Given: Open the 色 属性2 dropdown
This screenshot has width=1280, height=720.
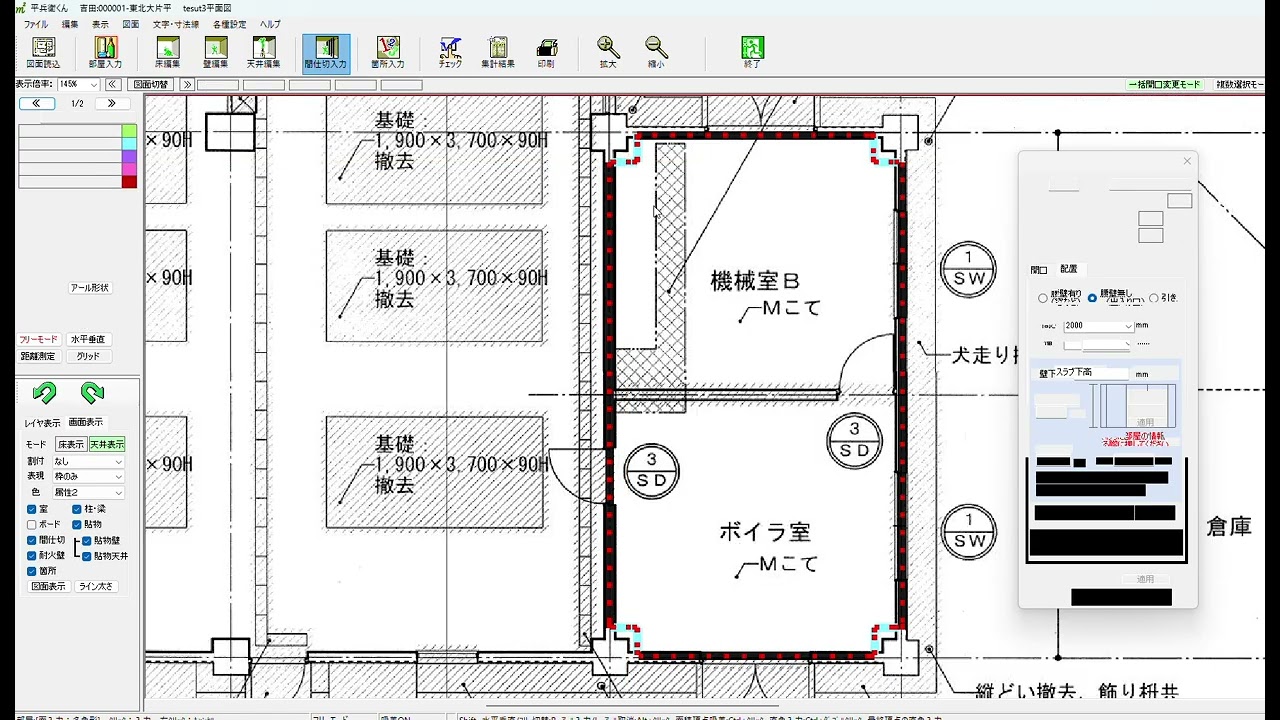Looking at the screenshot, I should coord(88,493).
